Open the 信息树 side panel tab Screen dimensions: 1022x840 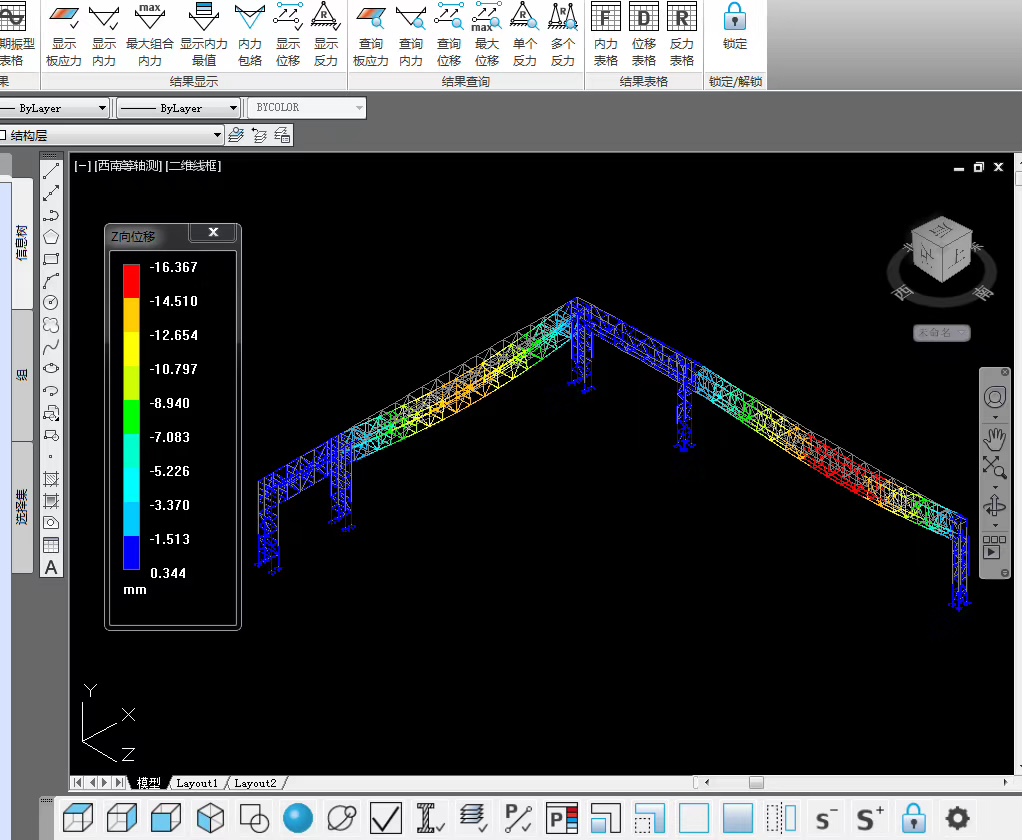coord(22,244)
